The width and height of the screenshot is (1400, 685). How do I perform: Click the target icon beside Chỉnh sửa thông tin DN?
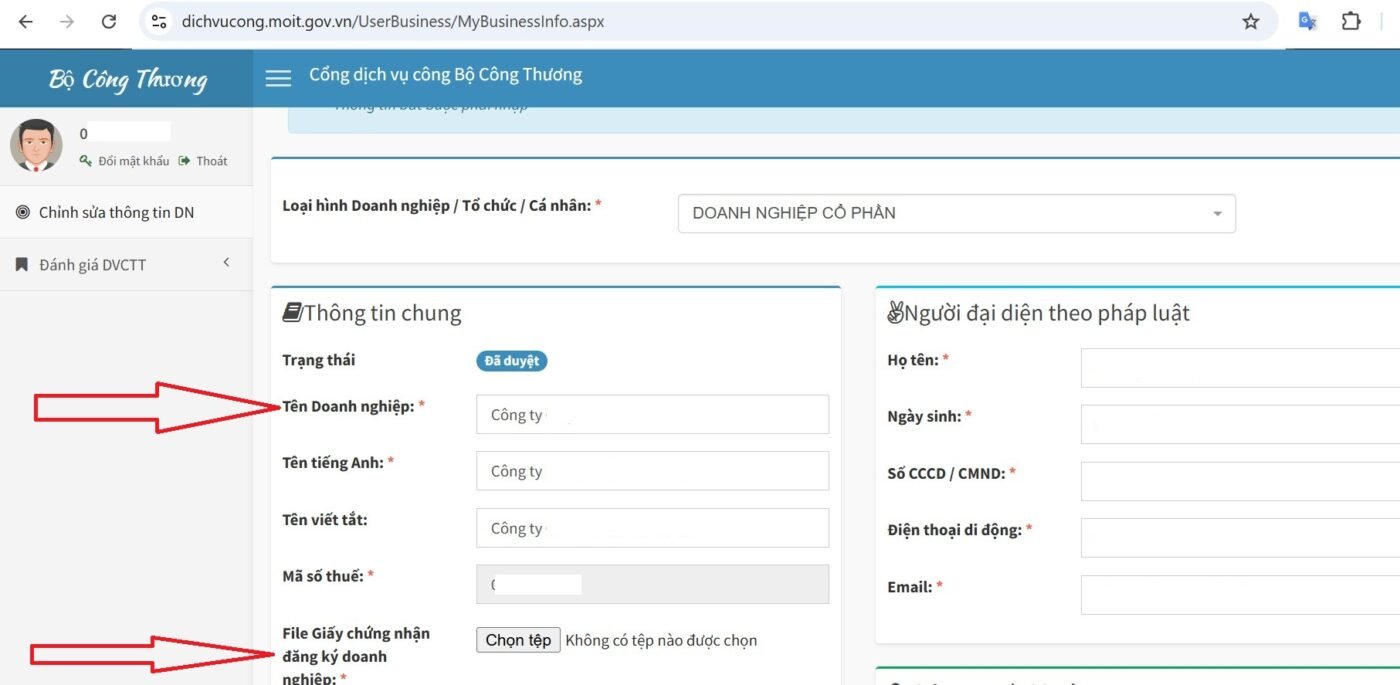22,212
